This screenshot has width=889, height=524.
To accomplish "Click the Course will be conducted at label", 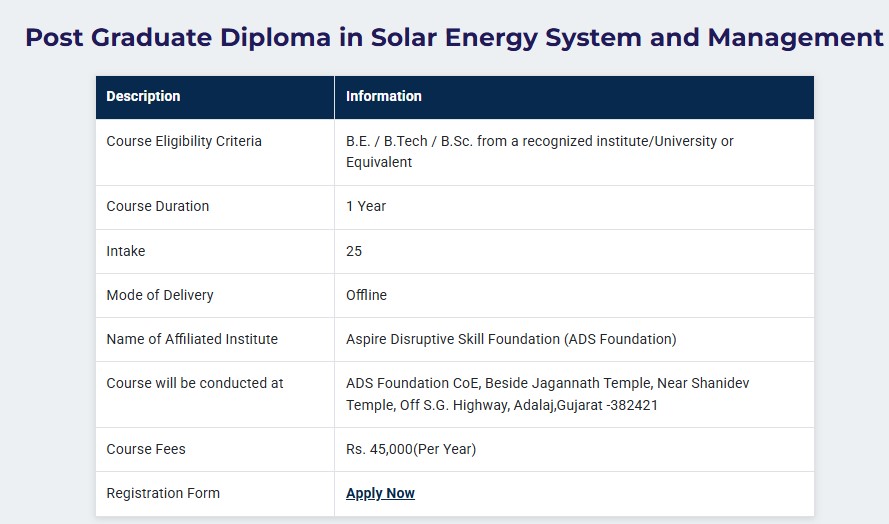I will click(194, 383).
